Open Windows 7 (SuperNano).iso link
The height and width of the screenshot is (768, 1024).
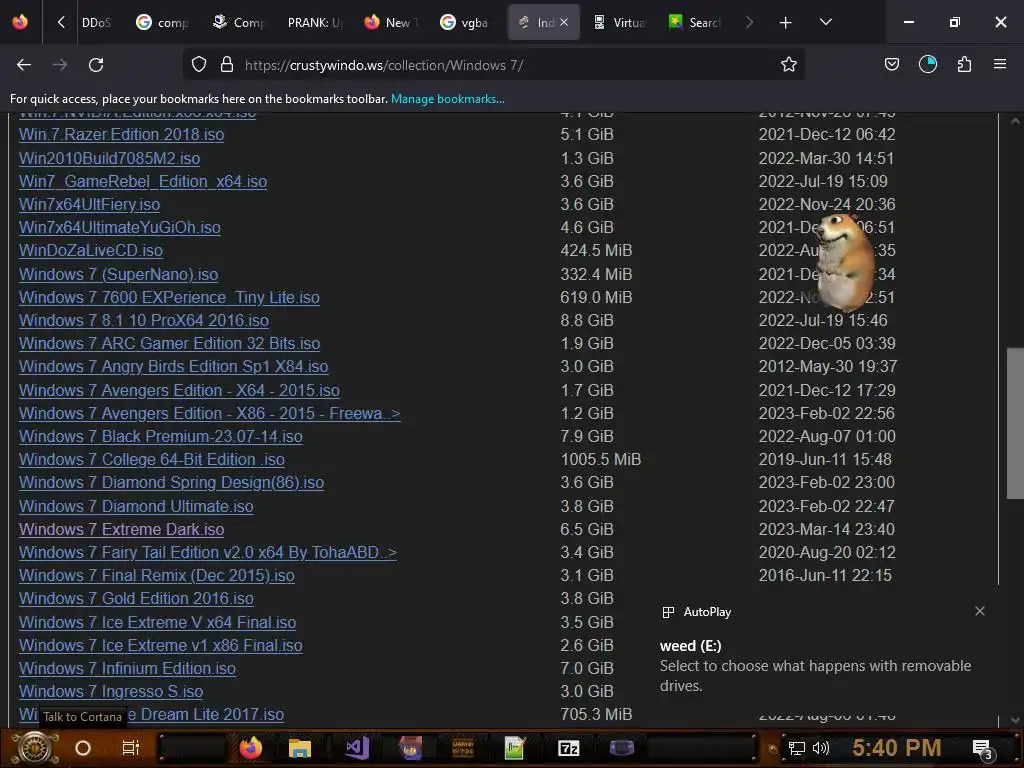coord(118,274)
